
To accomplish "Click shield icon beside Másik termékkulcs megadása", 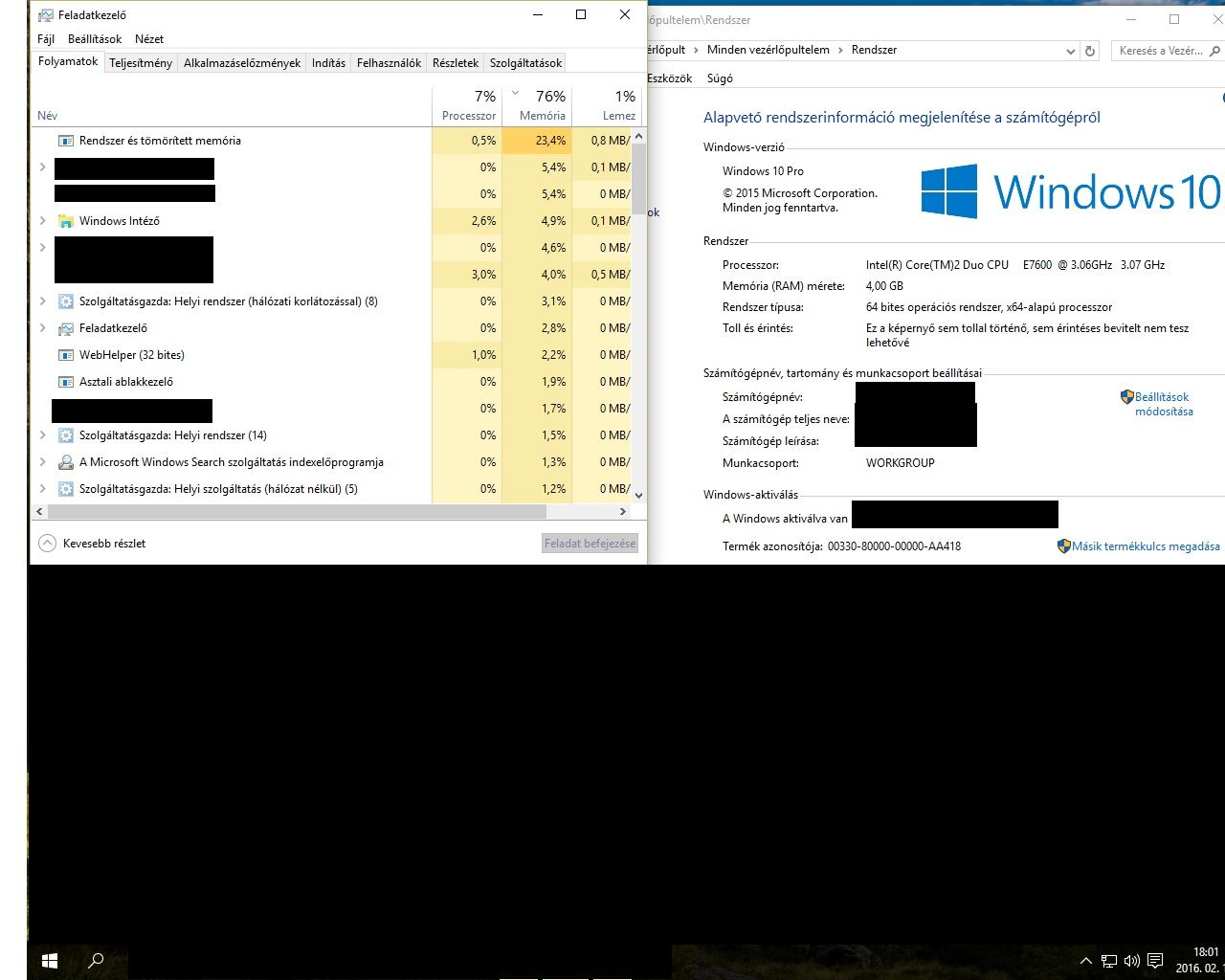I will point(1063,546).
